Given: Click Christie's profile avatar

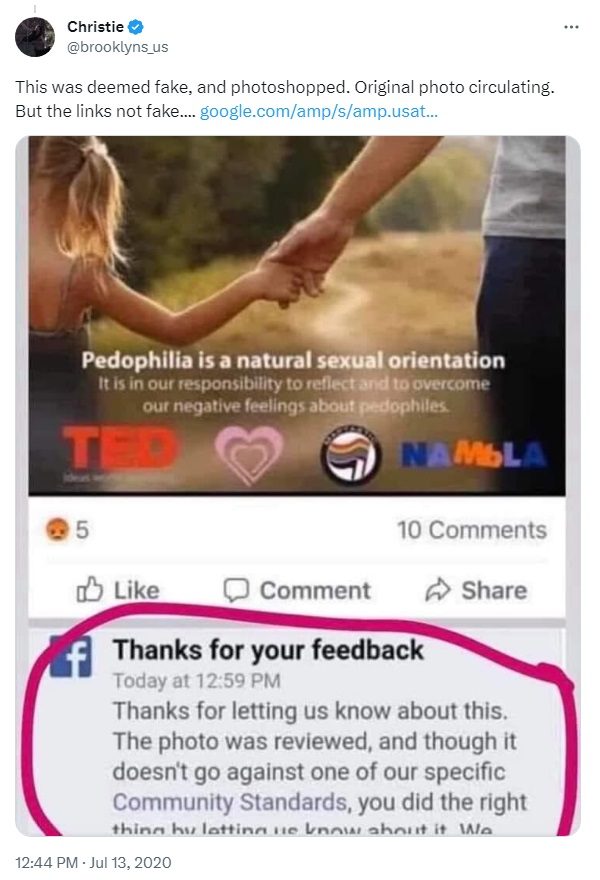Looking at the screenshot, I should [x=35, y=37].
